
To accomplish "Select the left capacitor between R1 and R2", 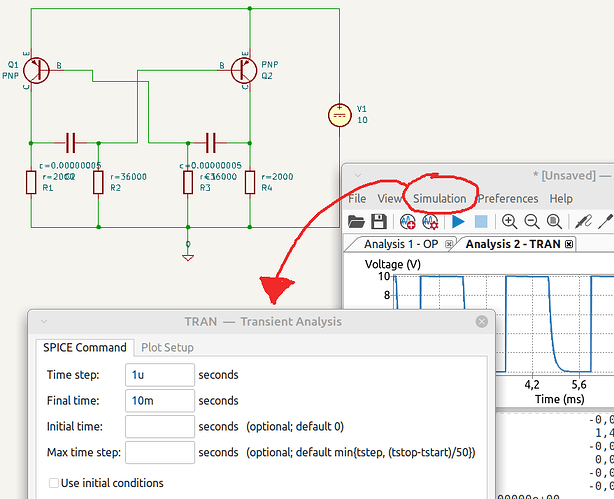I will [70, 143].
